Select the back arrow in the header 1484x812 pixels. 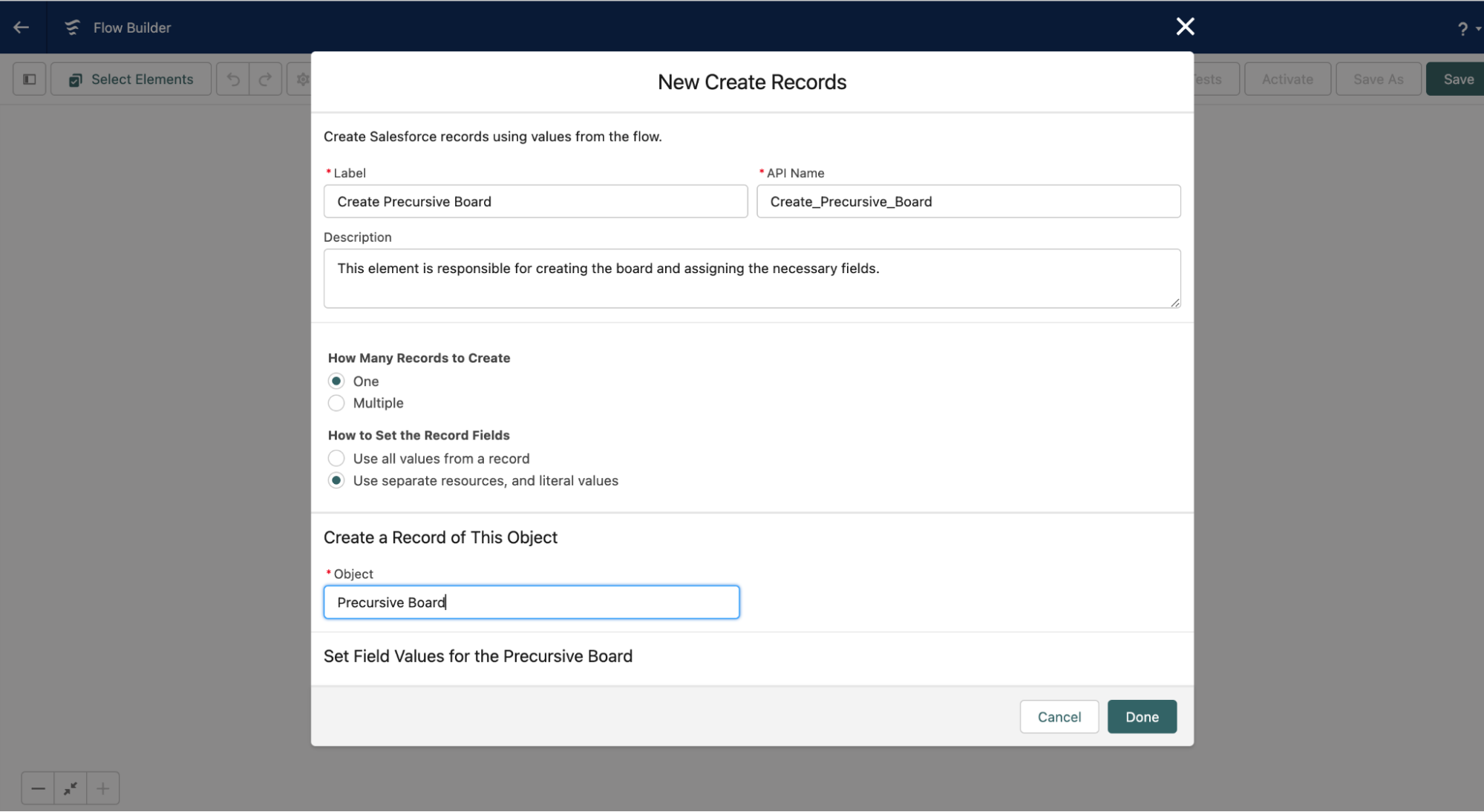tap(20, 27)
